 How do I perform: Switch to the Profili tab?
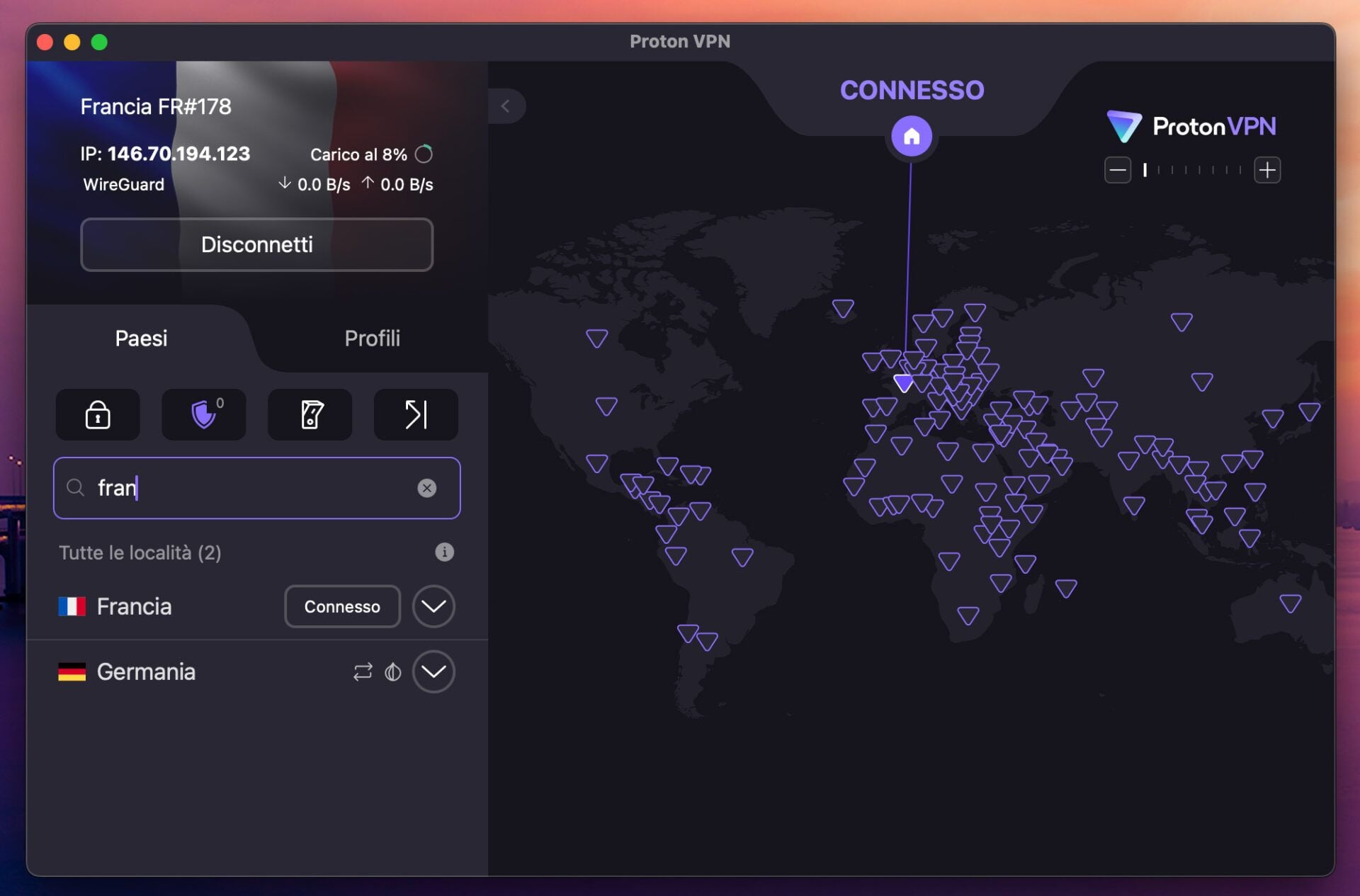pos(372,339)
